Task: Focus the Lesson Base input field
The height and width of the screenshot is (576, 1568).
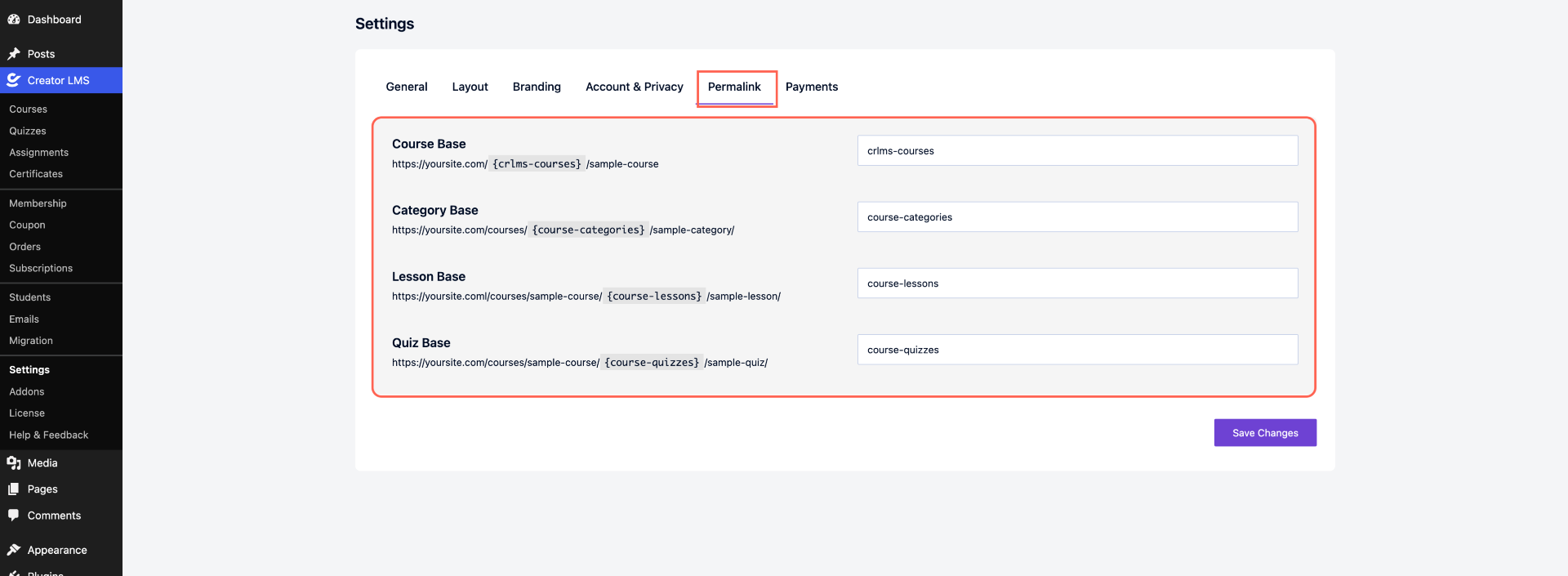Action: pos(1077,284)
